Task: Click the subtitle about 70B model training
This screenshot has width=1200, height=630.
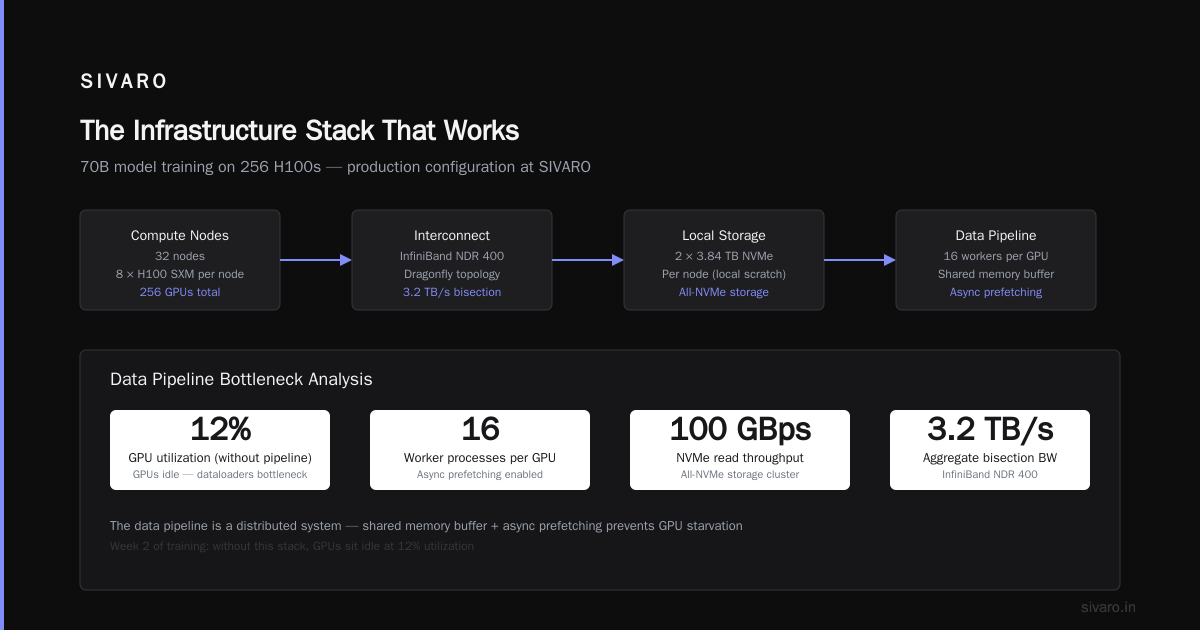Action: [x=335, y=167]
